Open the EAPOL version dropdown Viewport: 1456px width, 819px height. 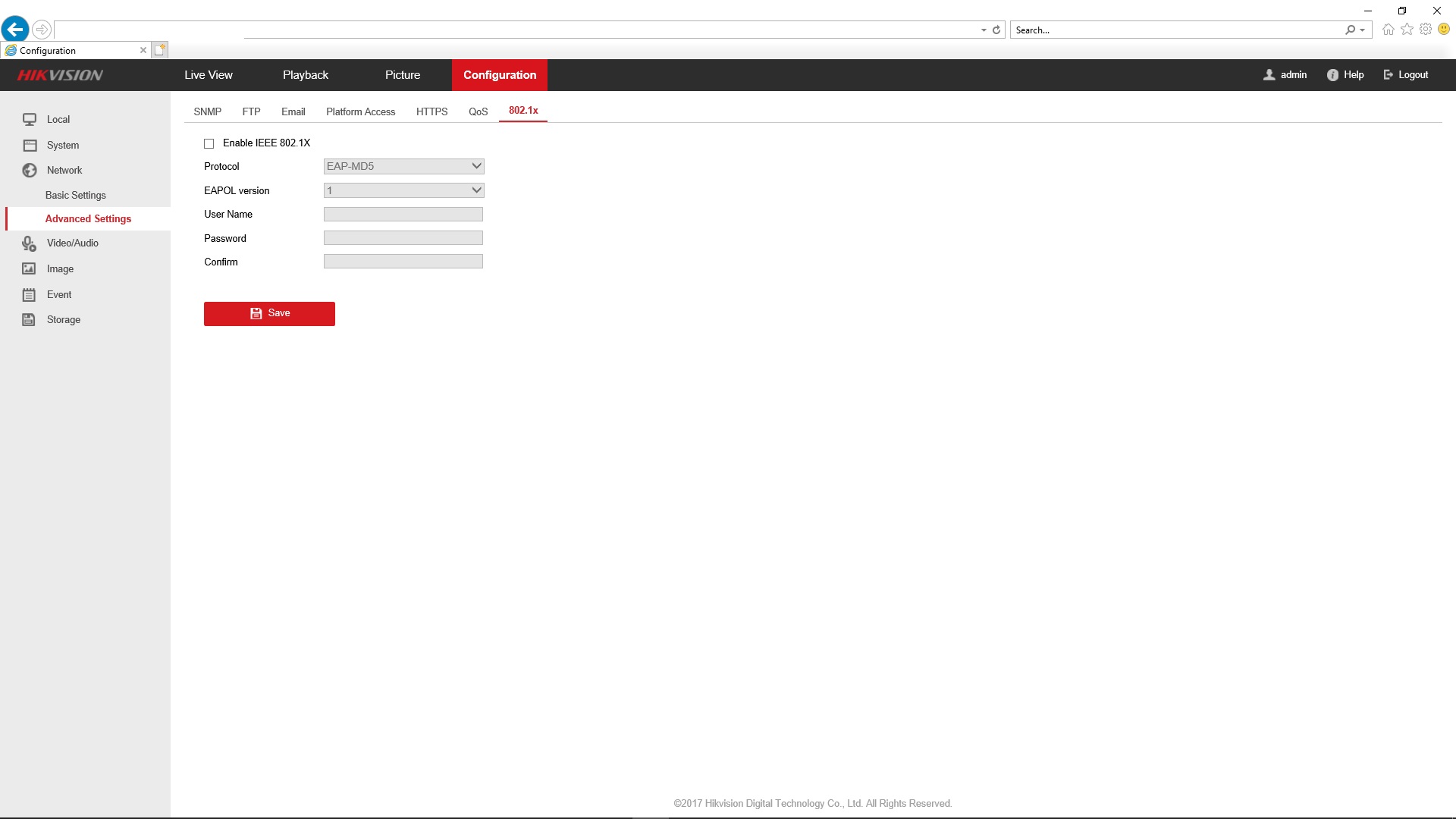403,190
